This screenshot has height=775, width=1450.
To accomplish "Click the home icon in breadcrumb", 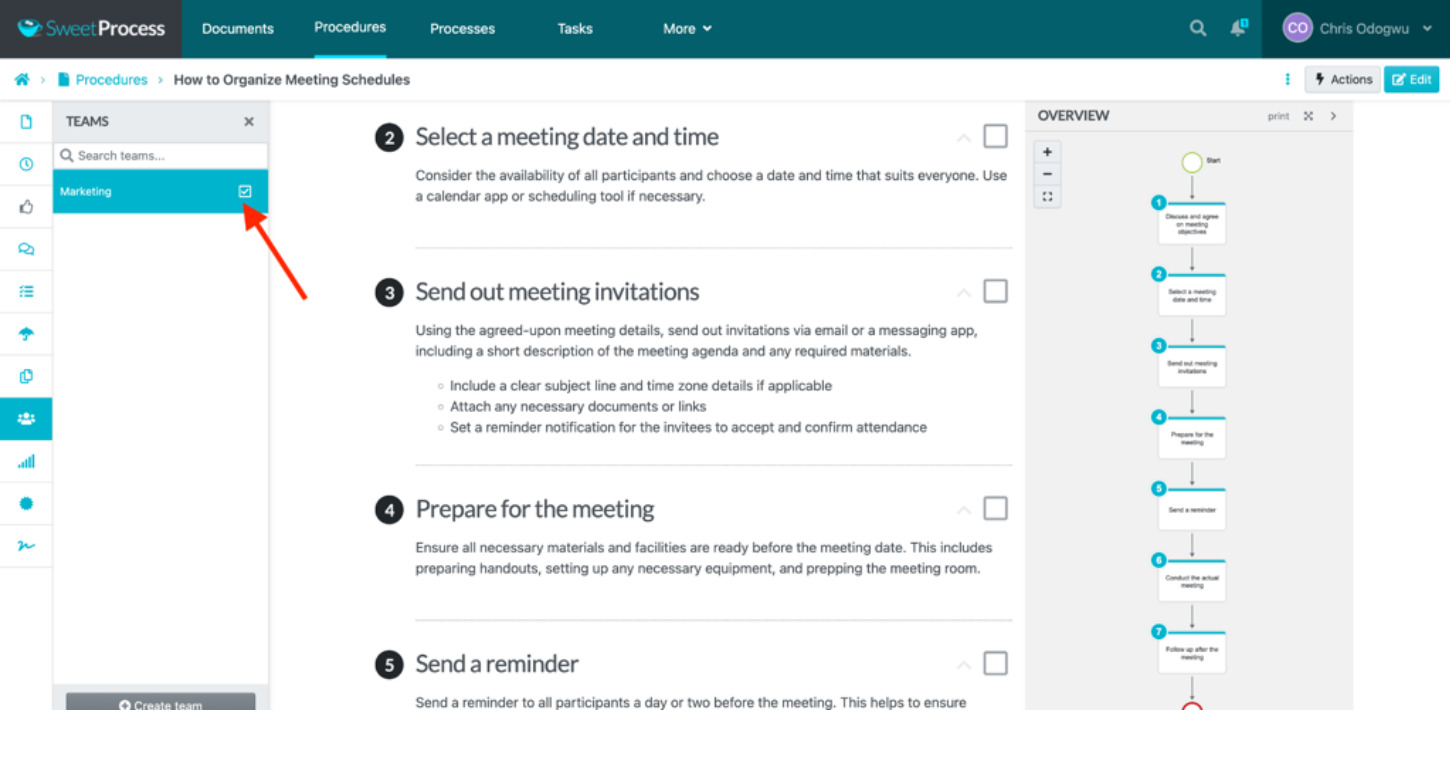I will [21, 80].
